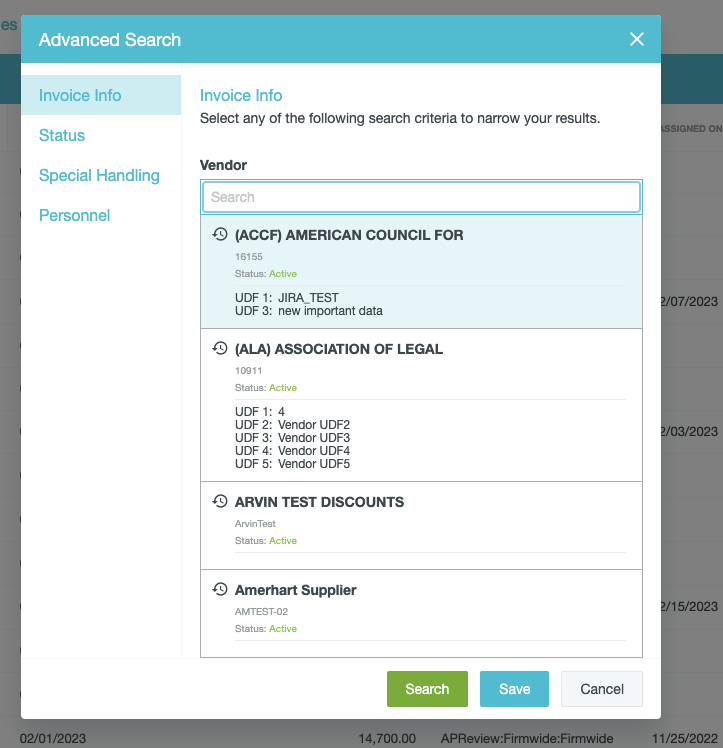The image size is (723, 748).
Task: Go to the Personnel section
Action: click(x=74, y=216)
